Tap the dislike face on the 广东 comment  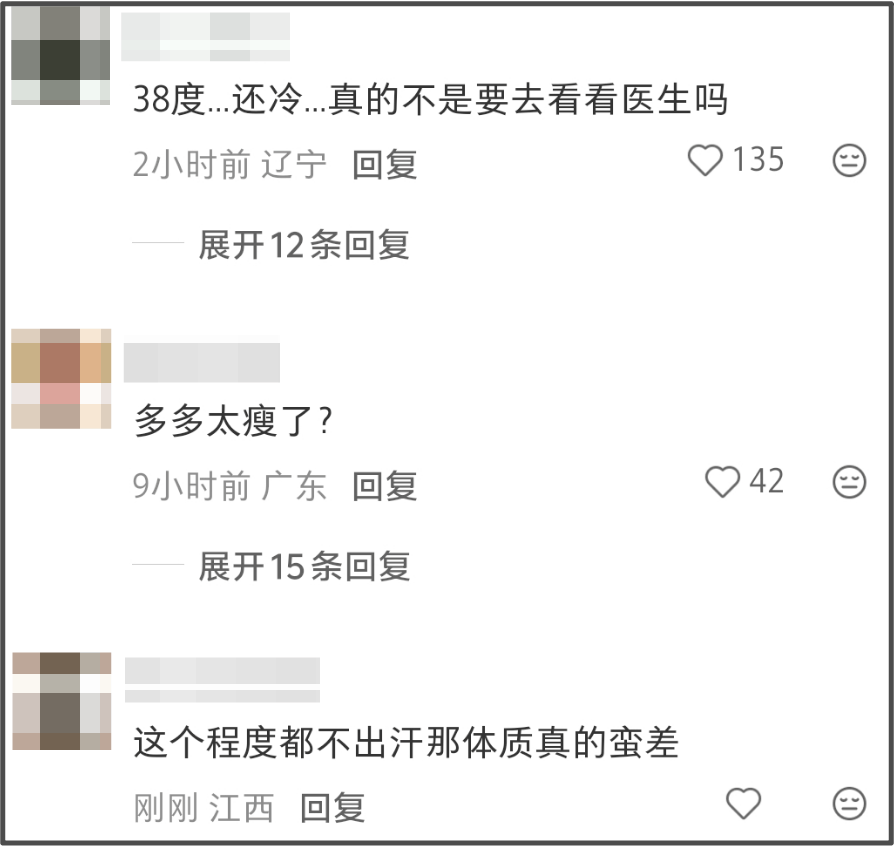point(849,482)
